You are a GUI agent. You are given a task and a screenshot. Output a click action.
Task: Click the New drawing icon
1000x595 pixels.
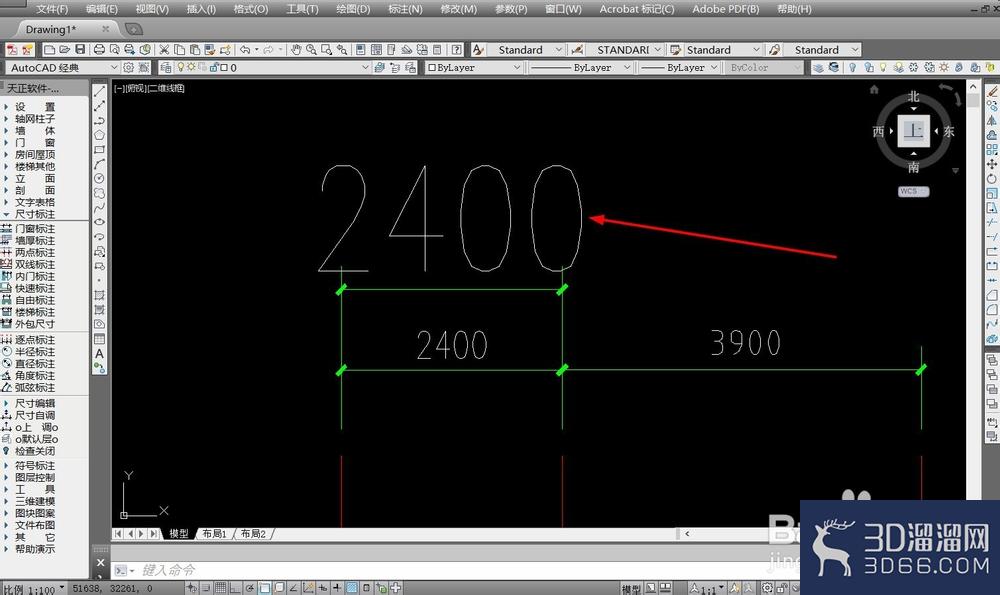coord(49,50)
